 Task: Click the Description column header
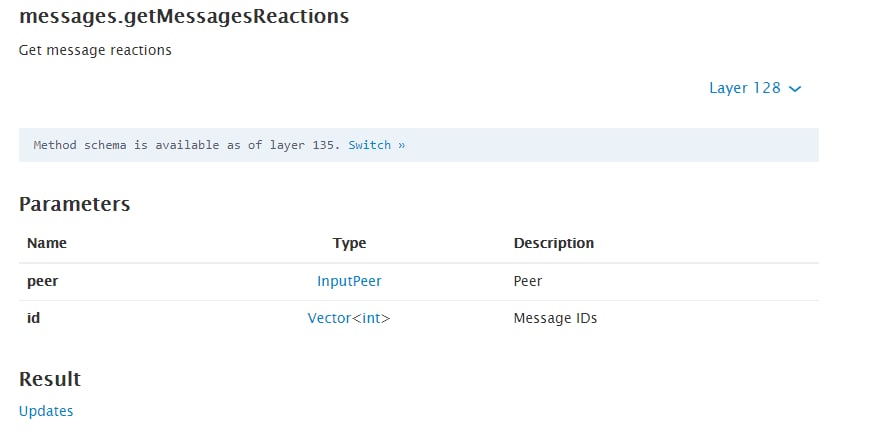(553, 243)
